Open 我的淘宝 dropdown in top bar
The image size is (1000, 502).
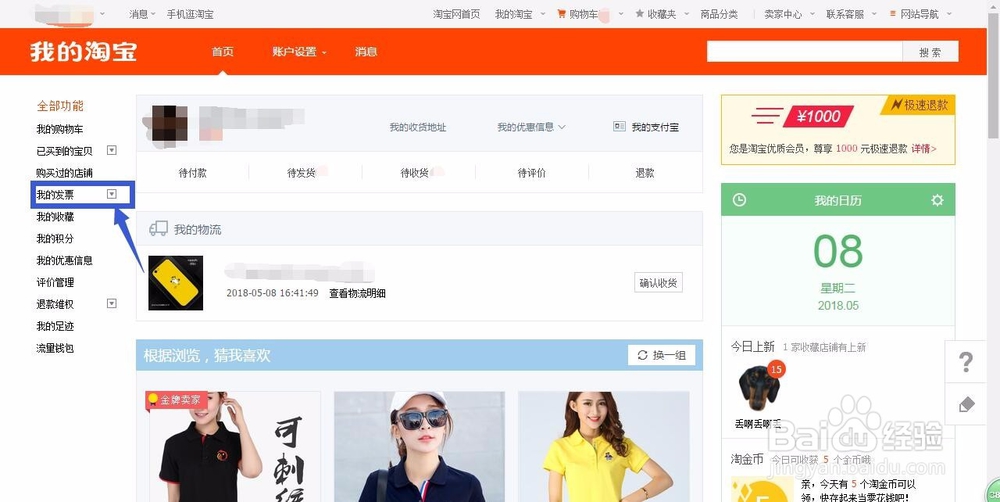click(520, 14)
